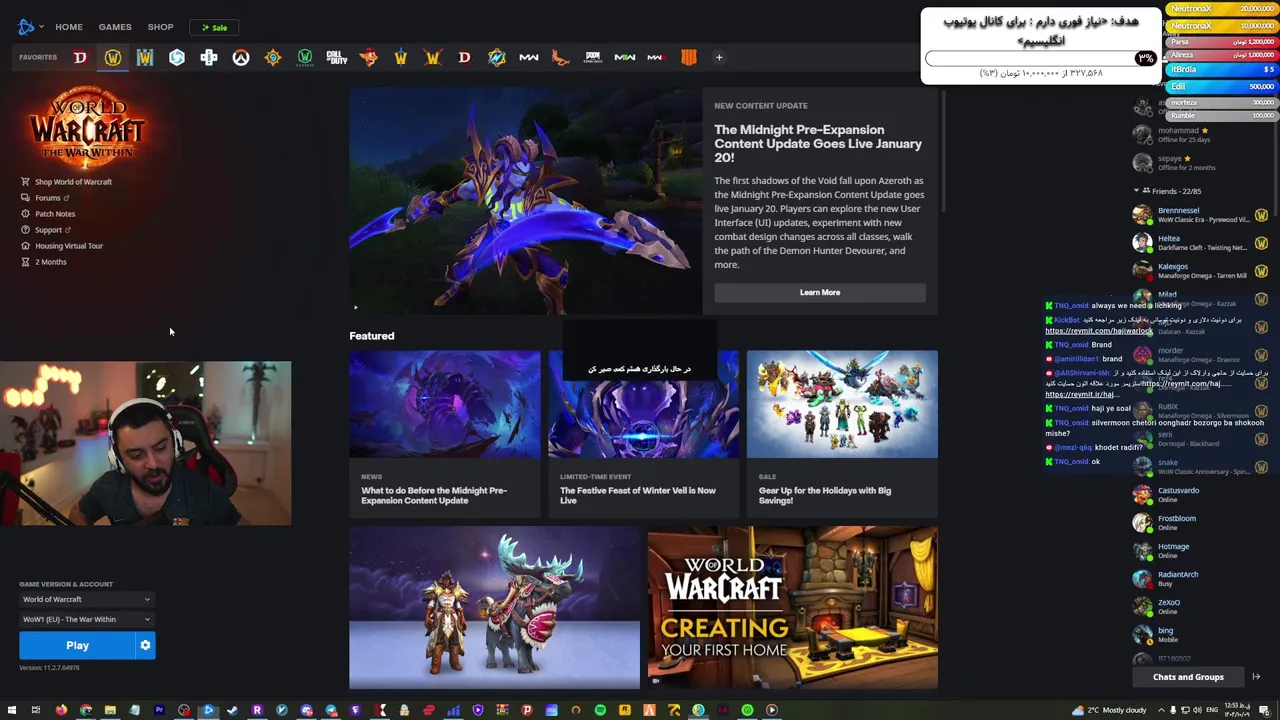Go to the GAMES tab
Screen dimensions: 1280x720
point(115,27)
